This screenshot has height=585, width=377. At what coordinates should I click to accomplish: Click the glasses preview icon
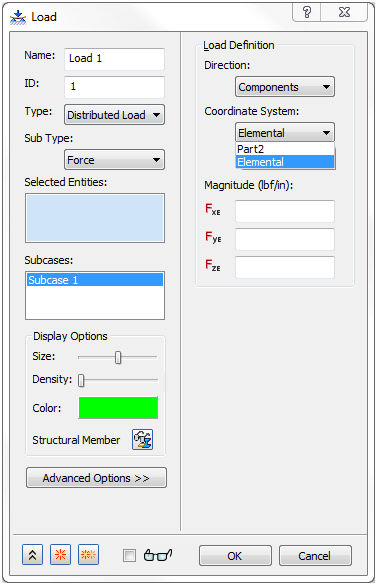click(x=158, y=555)
